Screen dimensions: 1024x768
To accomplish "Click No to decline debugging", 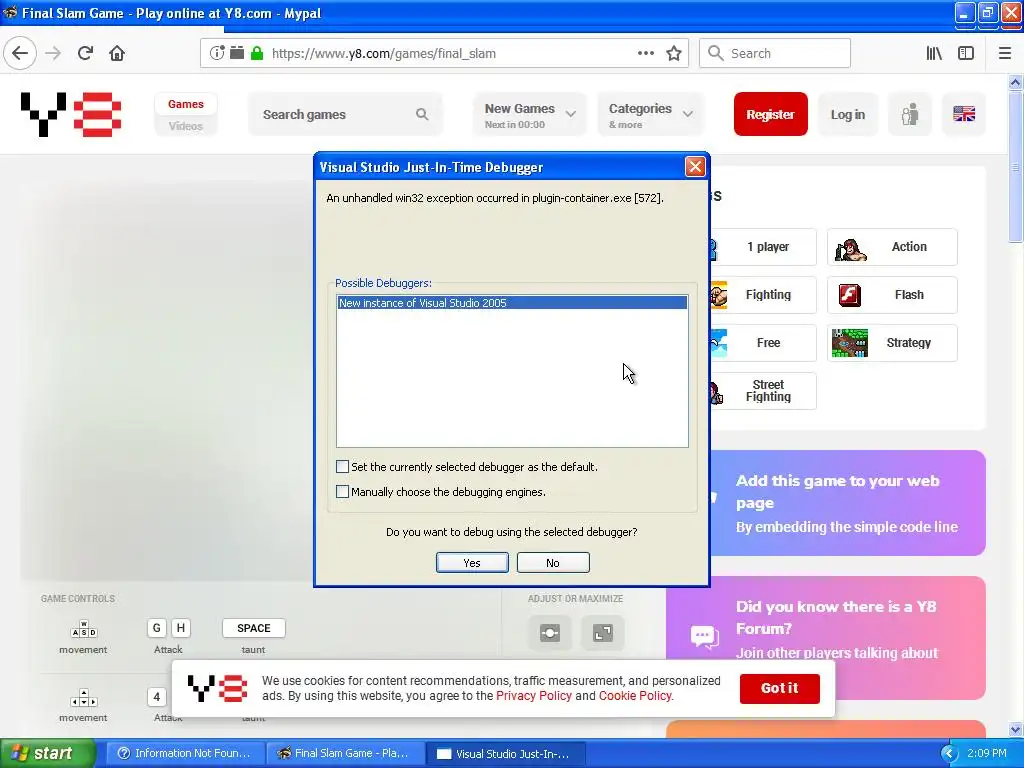I will click(553, 563).
